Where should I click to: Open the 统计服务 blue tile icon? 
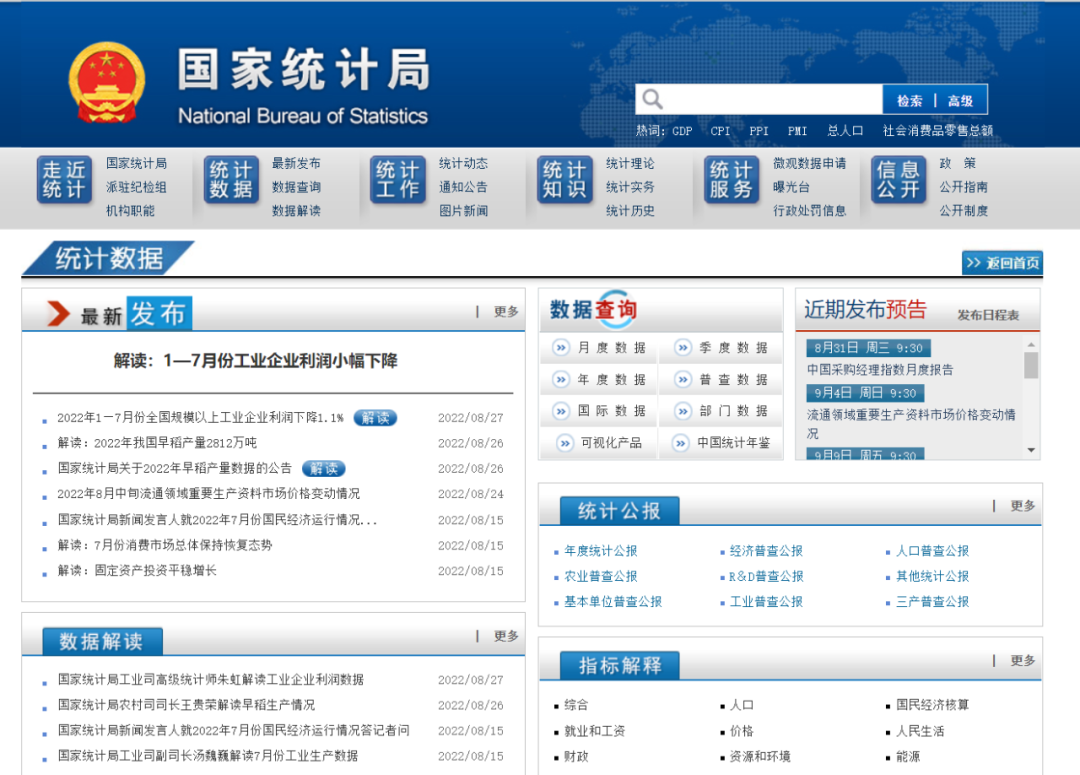pos(731,180)
